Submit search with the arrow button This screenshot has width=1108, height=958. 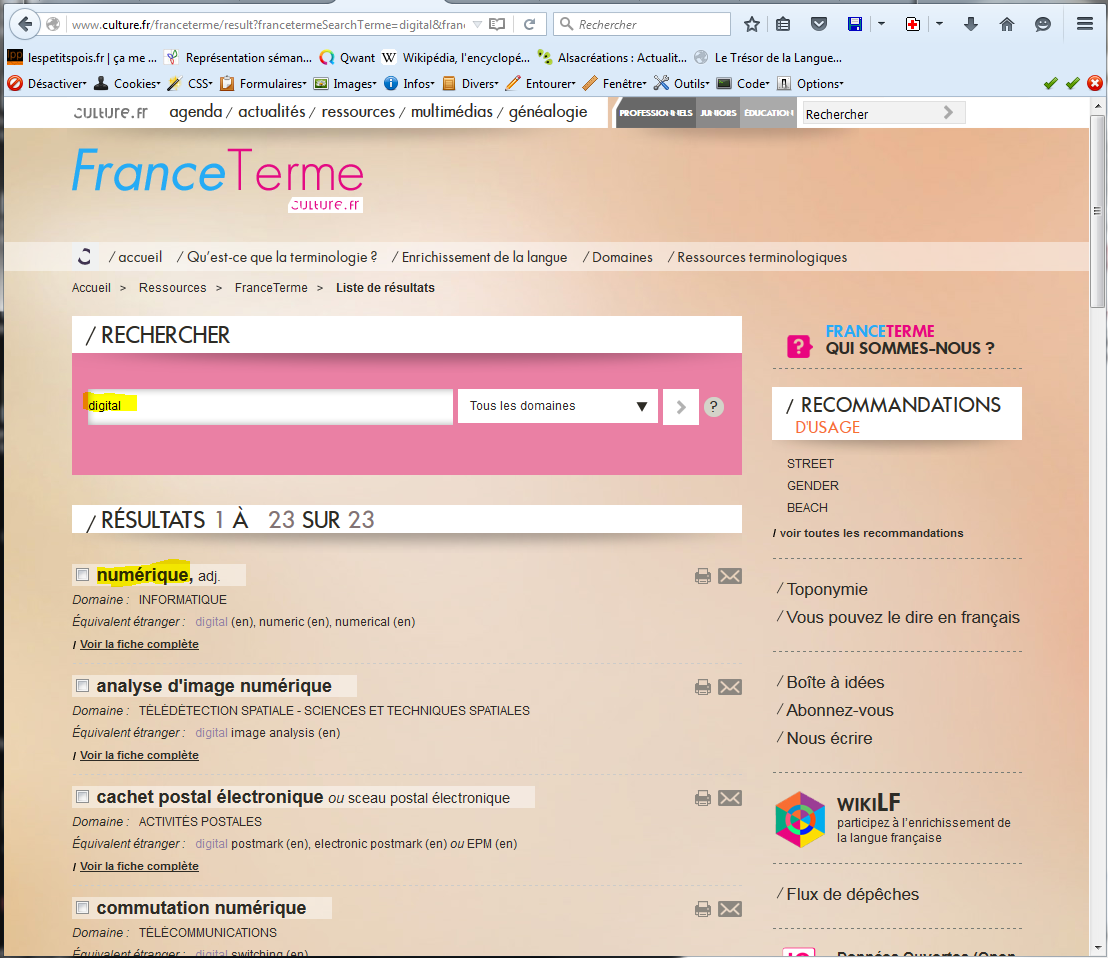(x=680, y=407)
